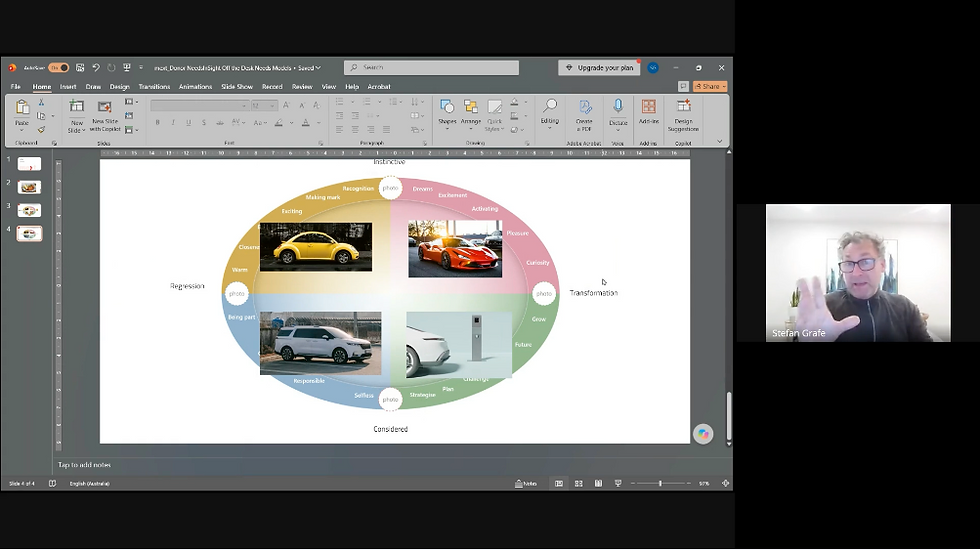This screenshot has width=980, height=550.
Task: Toggle the AutoSave switch
Action: pyautogui.click(x=59, y=68)
